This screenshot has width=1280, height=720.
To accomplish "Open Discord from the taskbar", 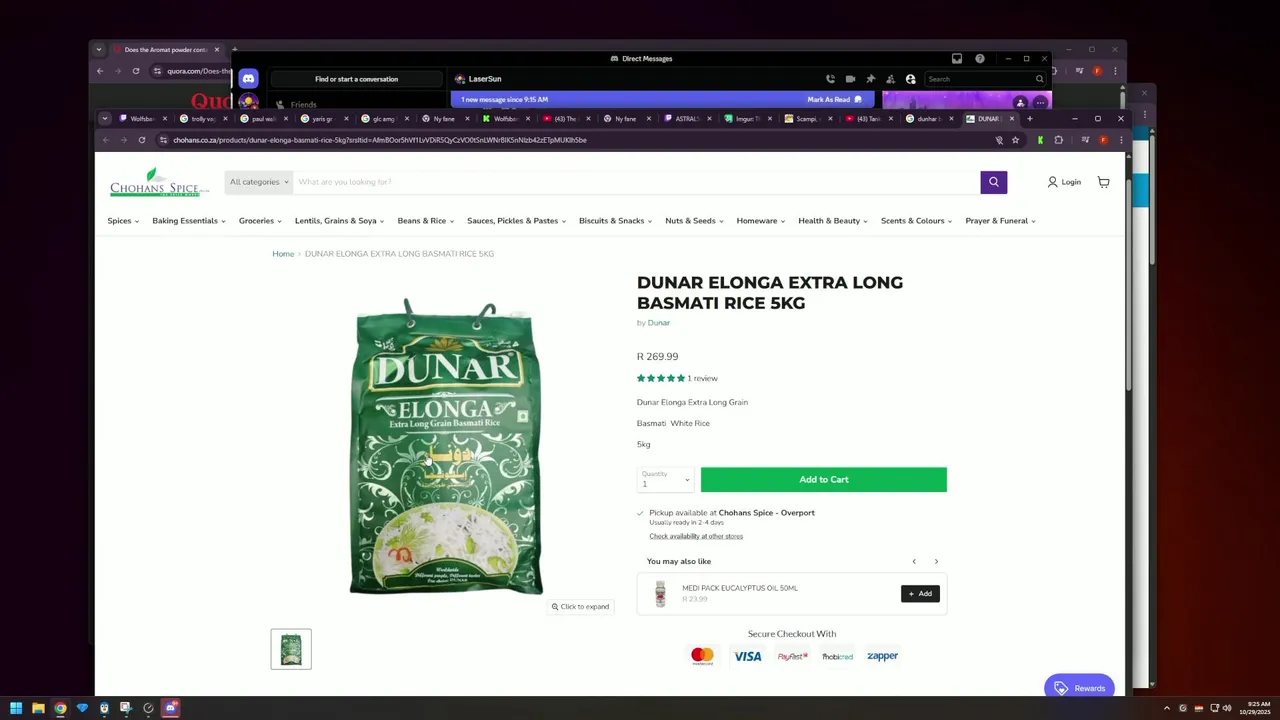I will (x=171, y=708).
